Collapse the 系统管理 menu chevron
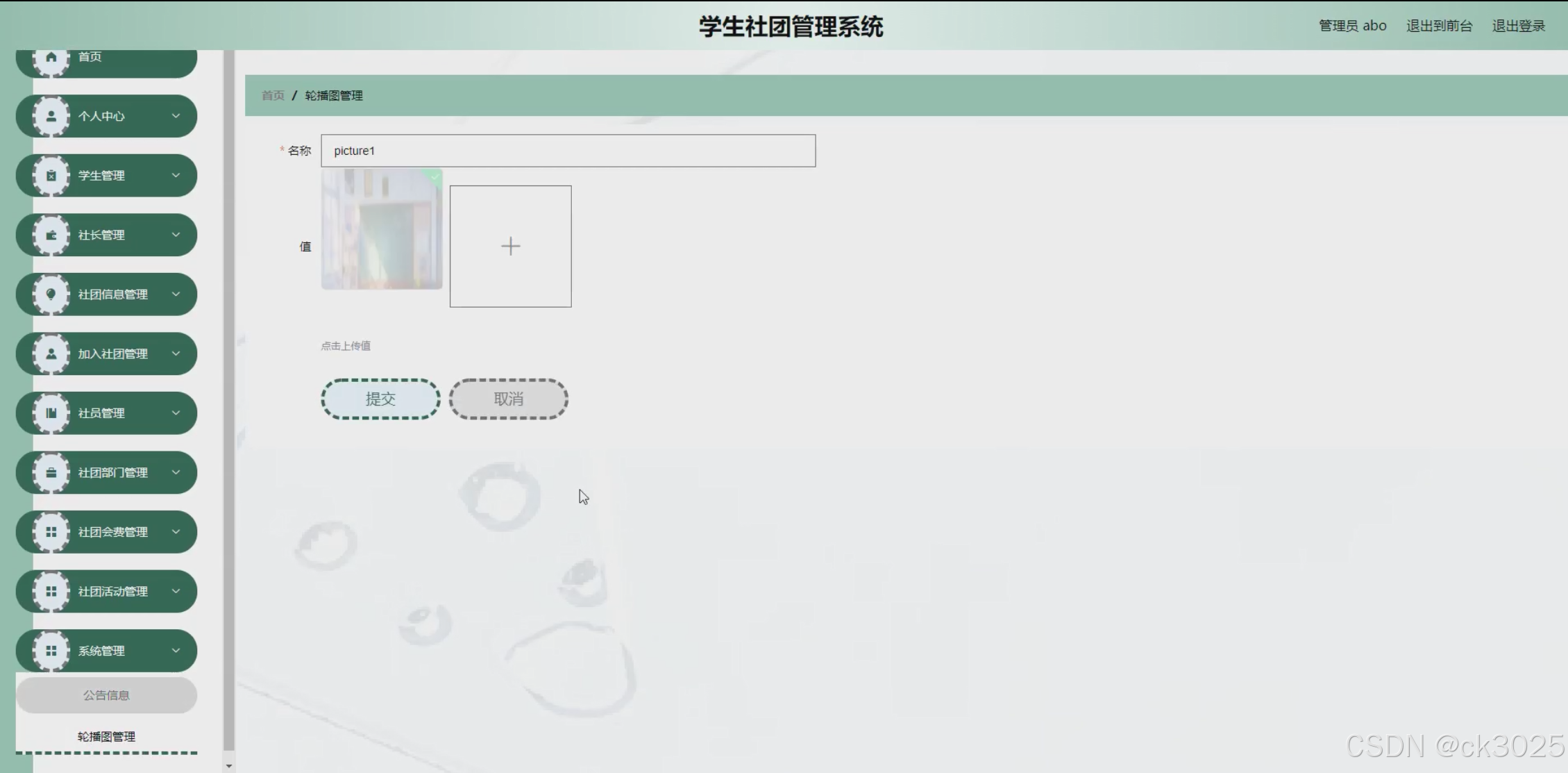The height and width of the screenshot is (773, 1568). [x=176, y=651]
